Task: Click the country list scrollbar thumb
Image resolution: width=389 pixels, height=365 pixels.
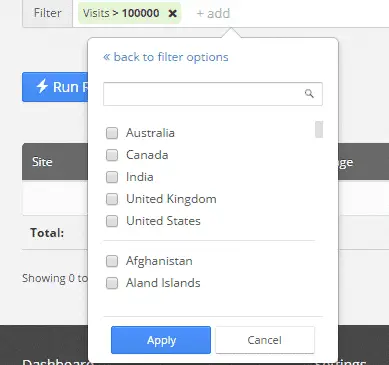Action: [319, 129]
